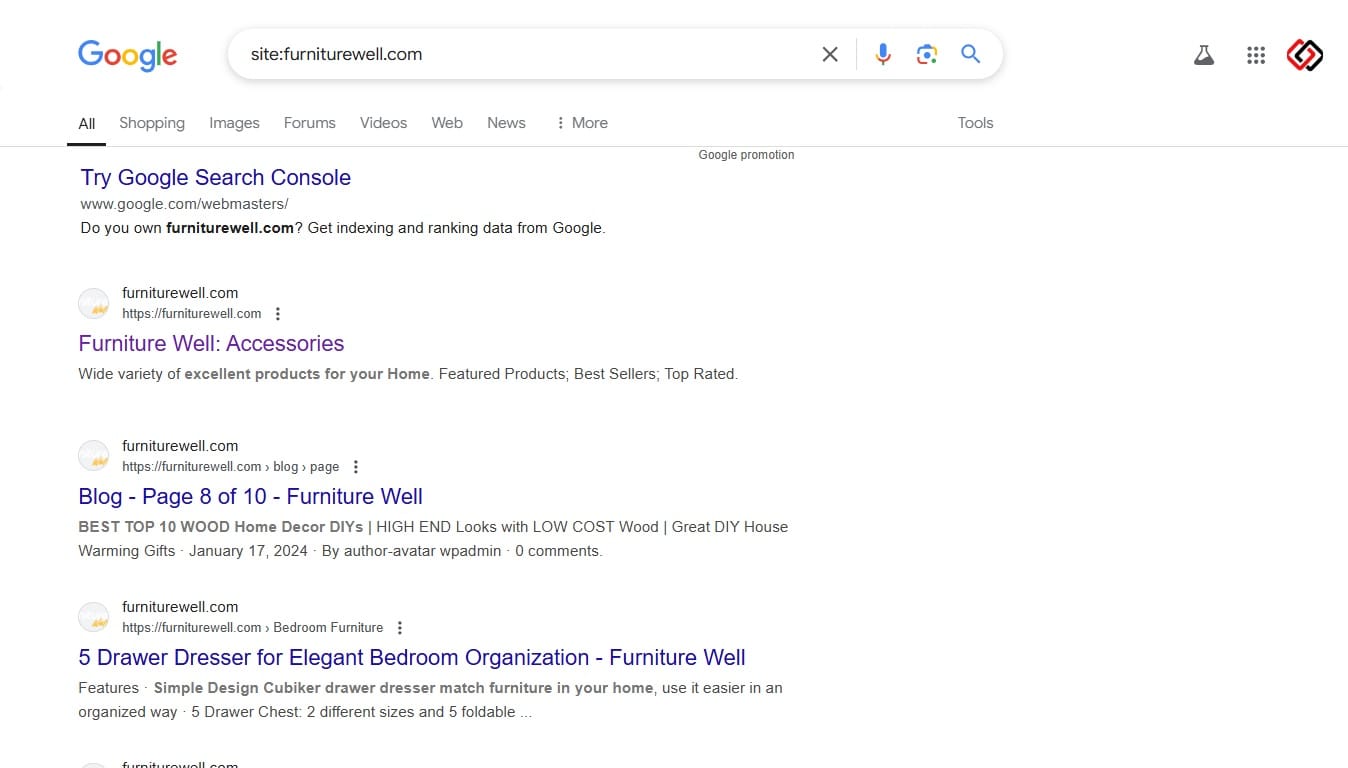Start voice search with the microphone icon

883,54
